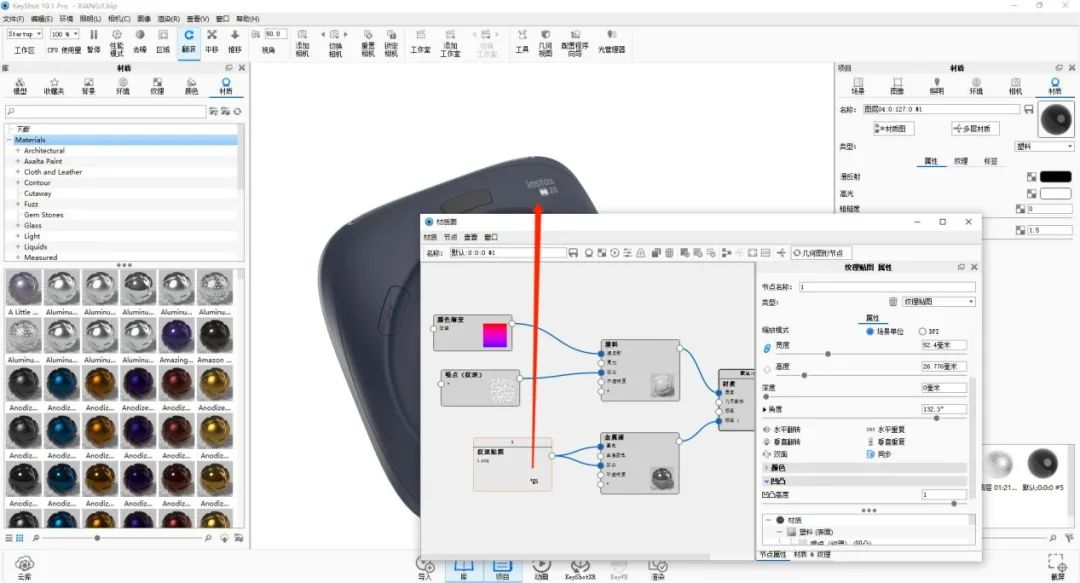
Task: Open the black 漫反射 diffuse color swatch
Action: [x=1056, y=177]
